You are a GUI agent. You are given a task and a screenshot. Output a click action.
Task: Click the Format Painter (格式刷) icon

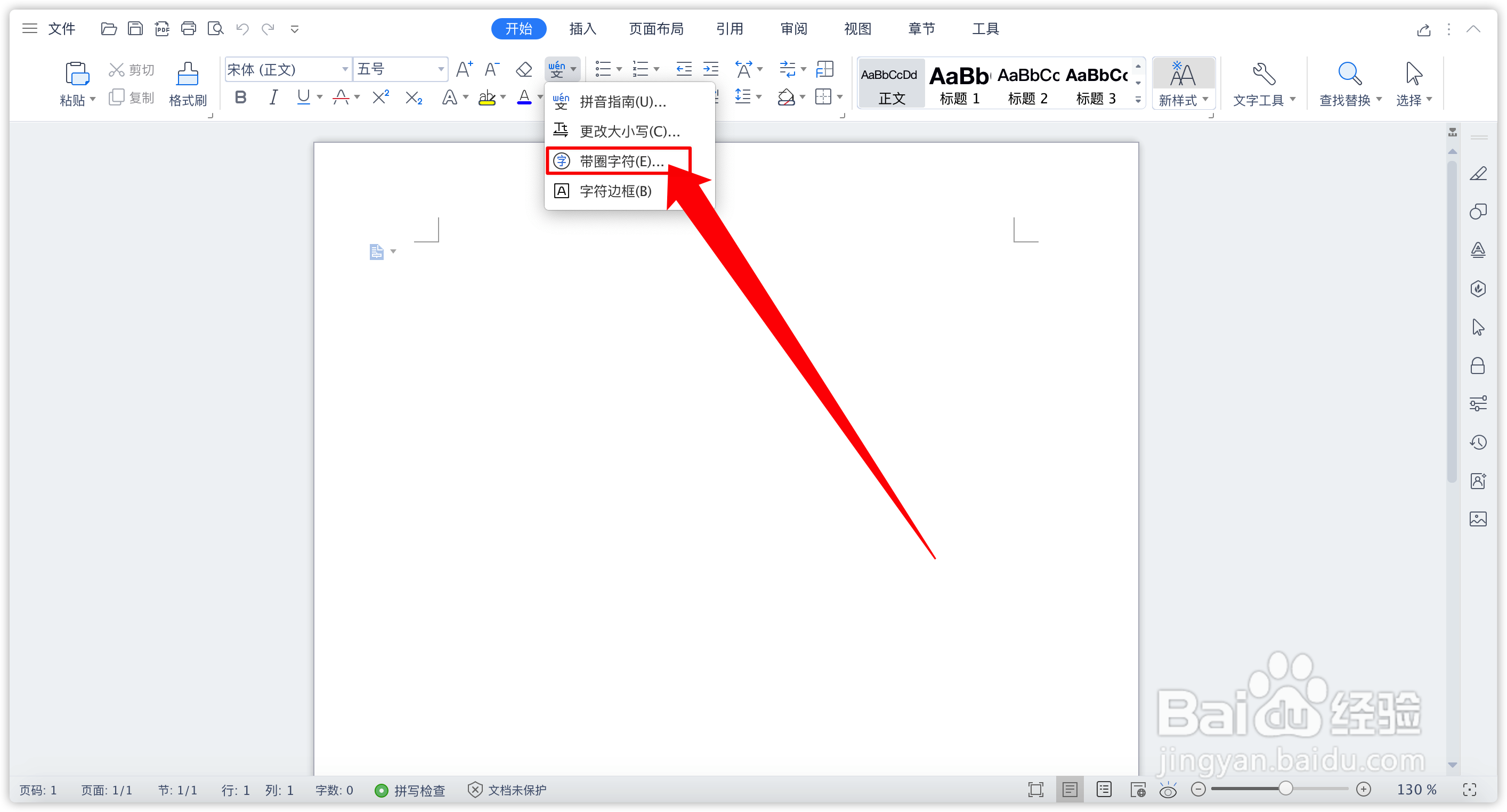pos(187,75)
